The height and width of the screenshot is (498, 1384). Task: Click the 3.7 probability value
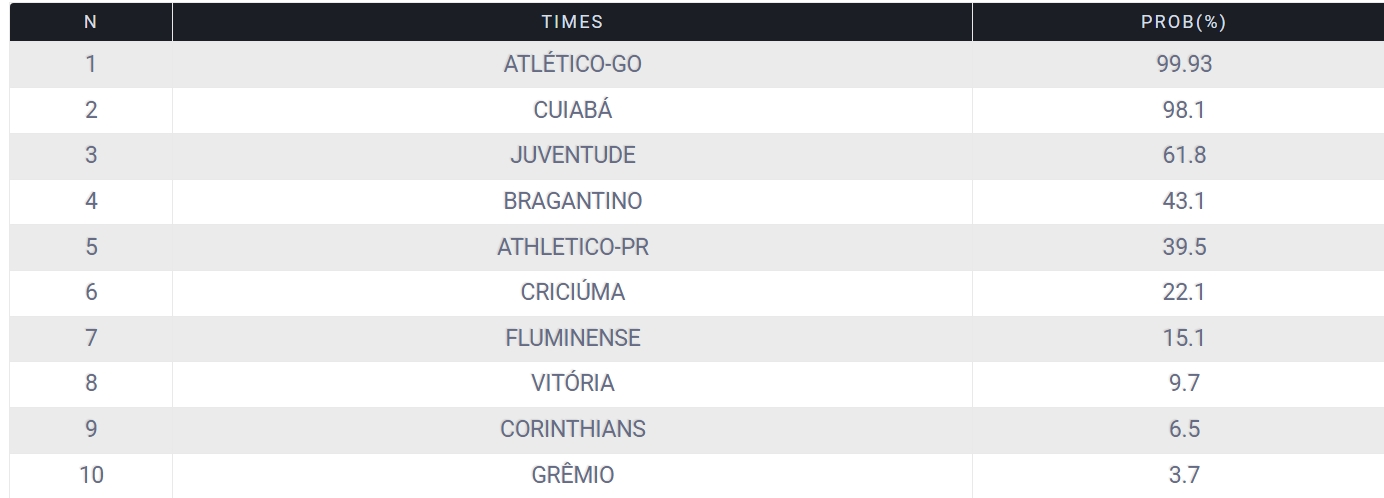coord(1183,476)
